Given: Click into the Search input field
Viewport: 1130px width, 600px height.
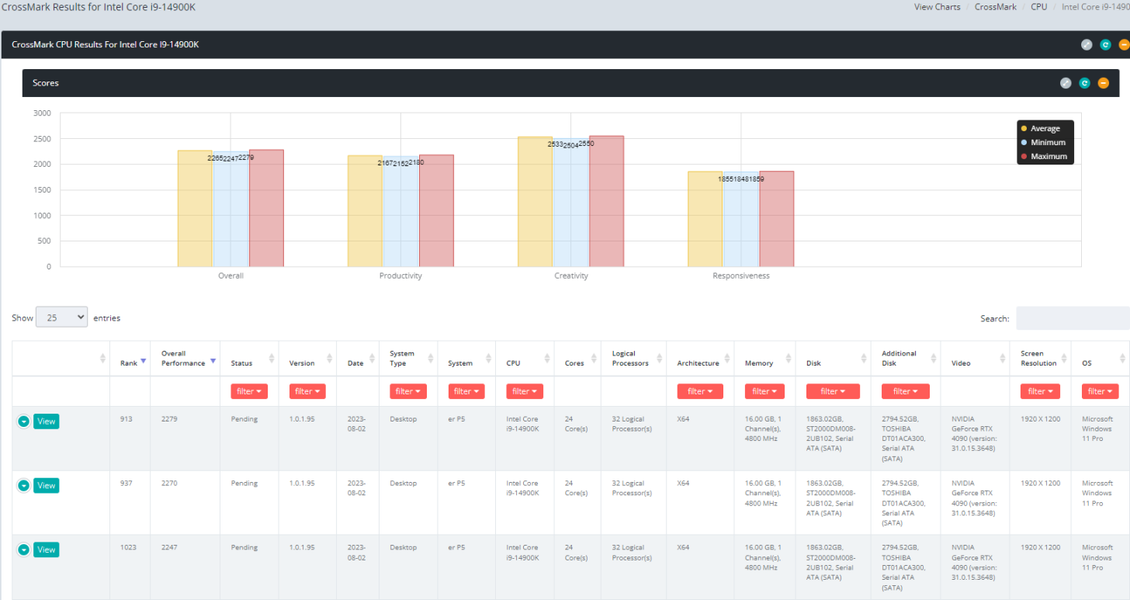Looking at the screenshot, I should click(1073, 318).
